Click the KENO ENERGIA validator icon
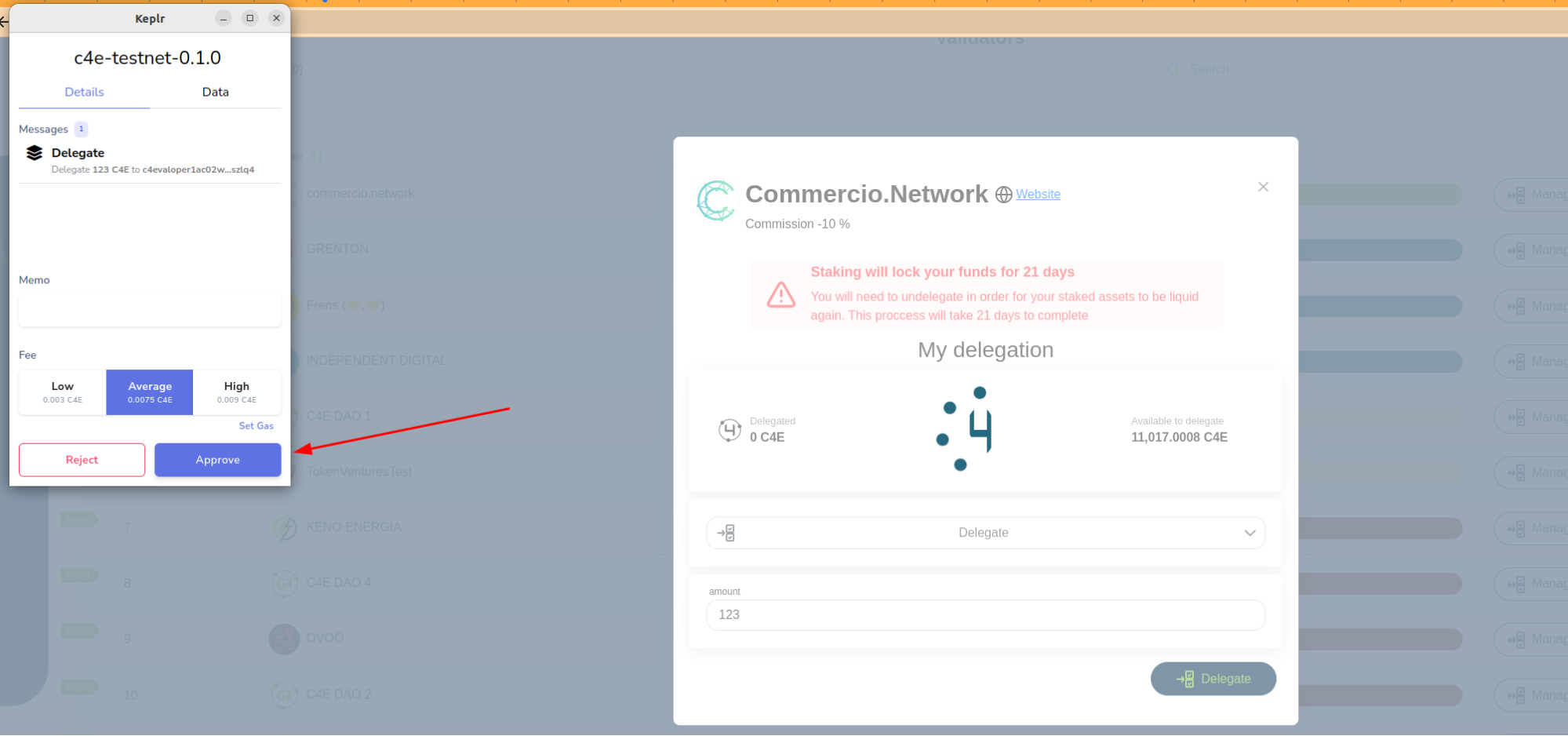1568x736 pixels. [285, 528]
